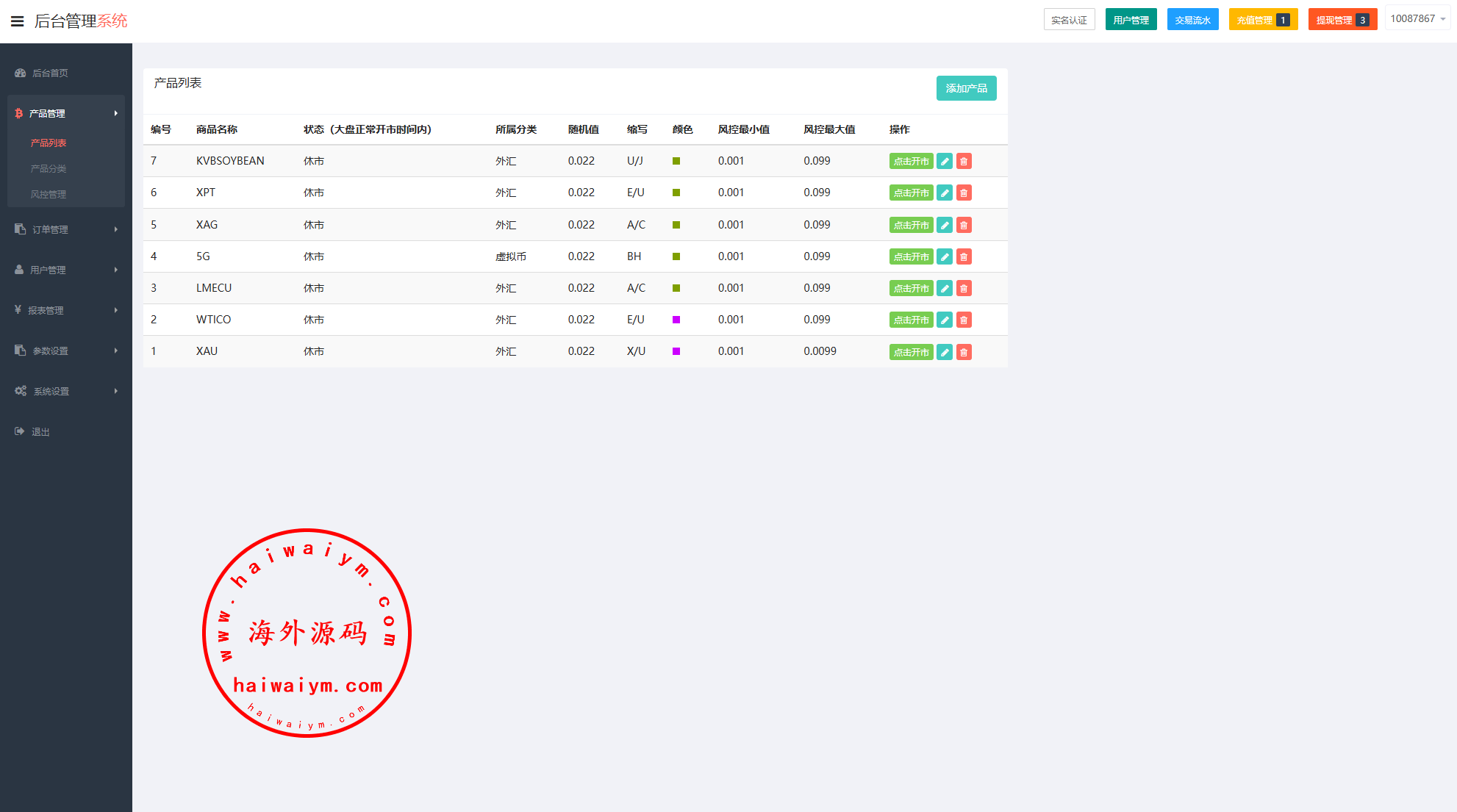This screenshot has height=812, width=1457.
Task: Click delete trash icon for XPT row
Action: coord(964,193)
